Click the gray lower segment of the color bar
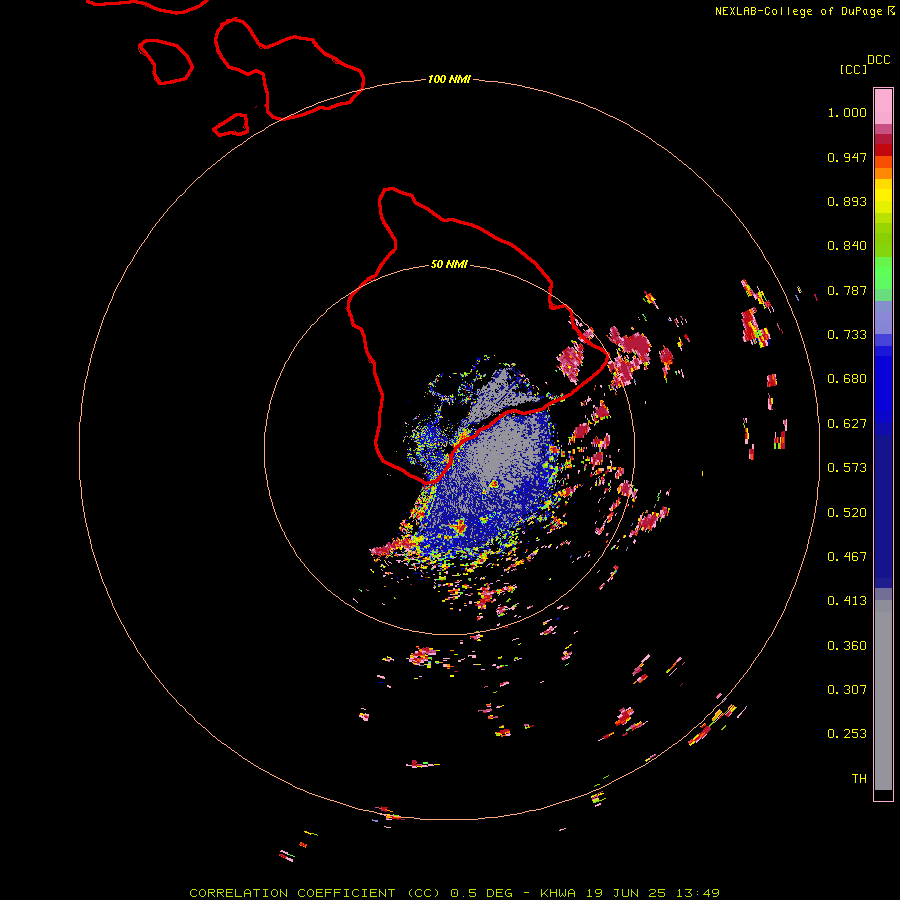The width and height of the screenshot is (900, 900). click(x=883, y=695)
